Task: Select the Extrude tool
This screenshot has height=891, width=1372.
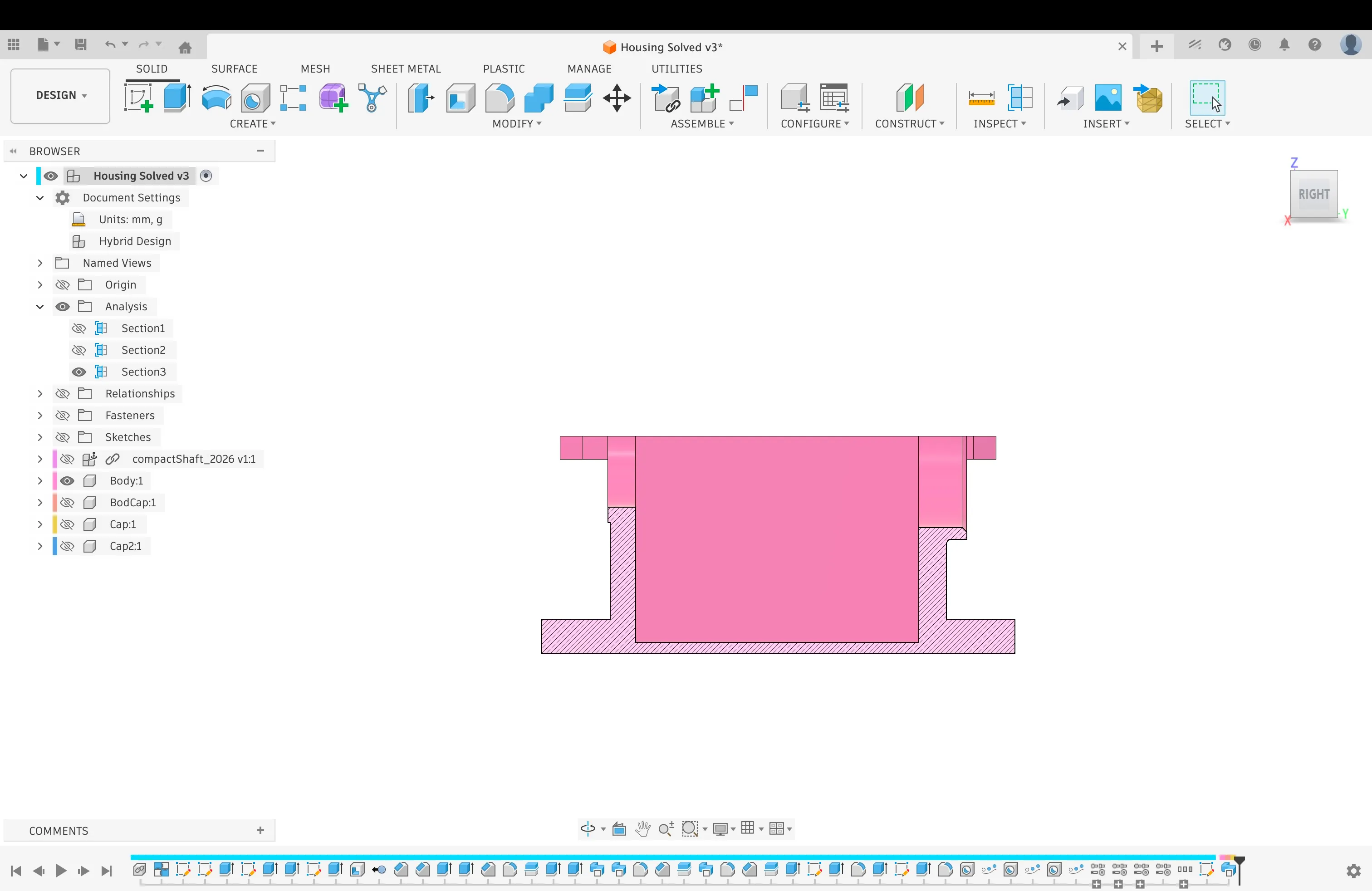Action: click(x=177, y=98)
